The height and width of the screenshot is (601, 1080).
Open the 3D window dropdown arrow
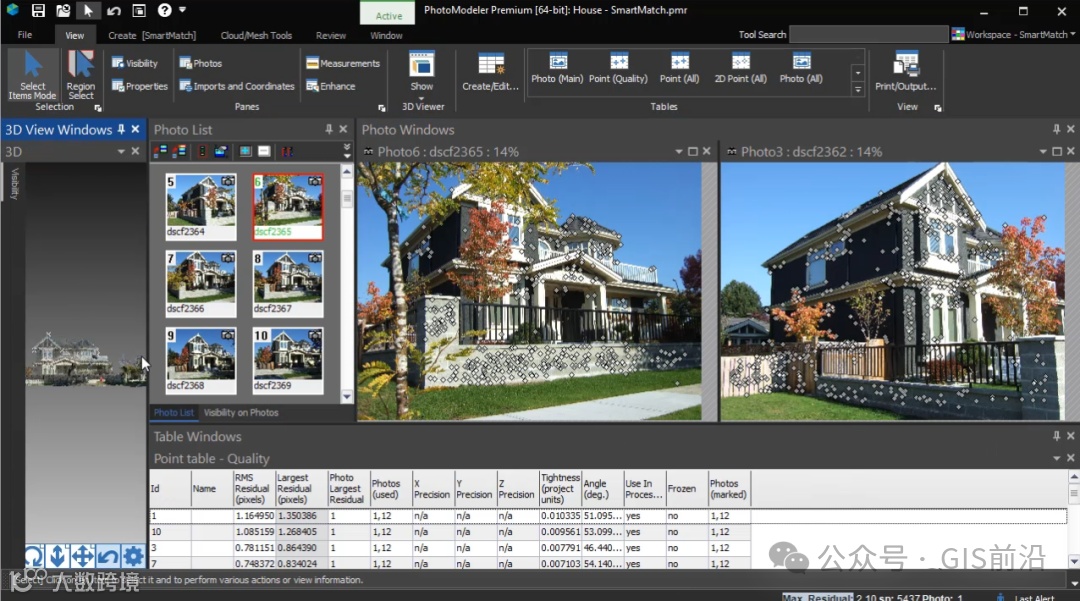(x=121, y=151)
